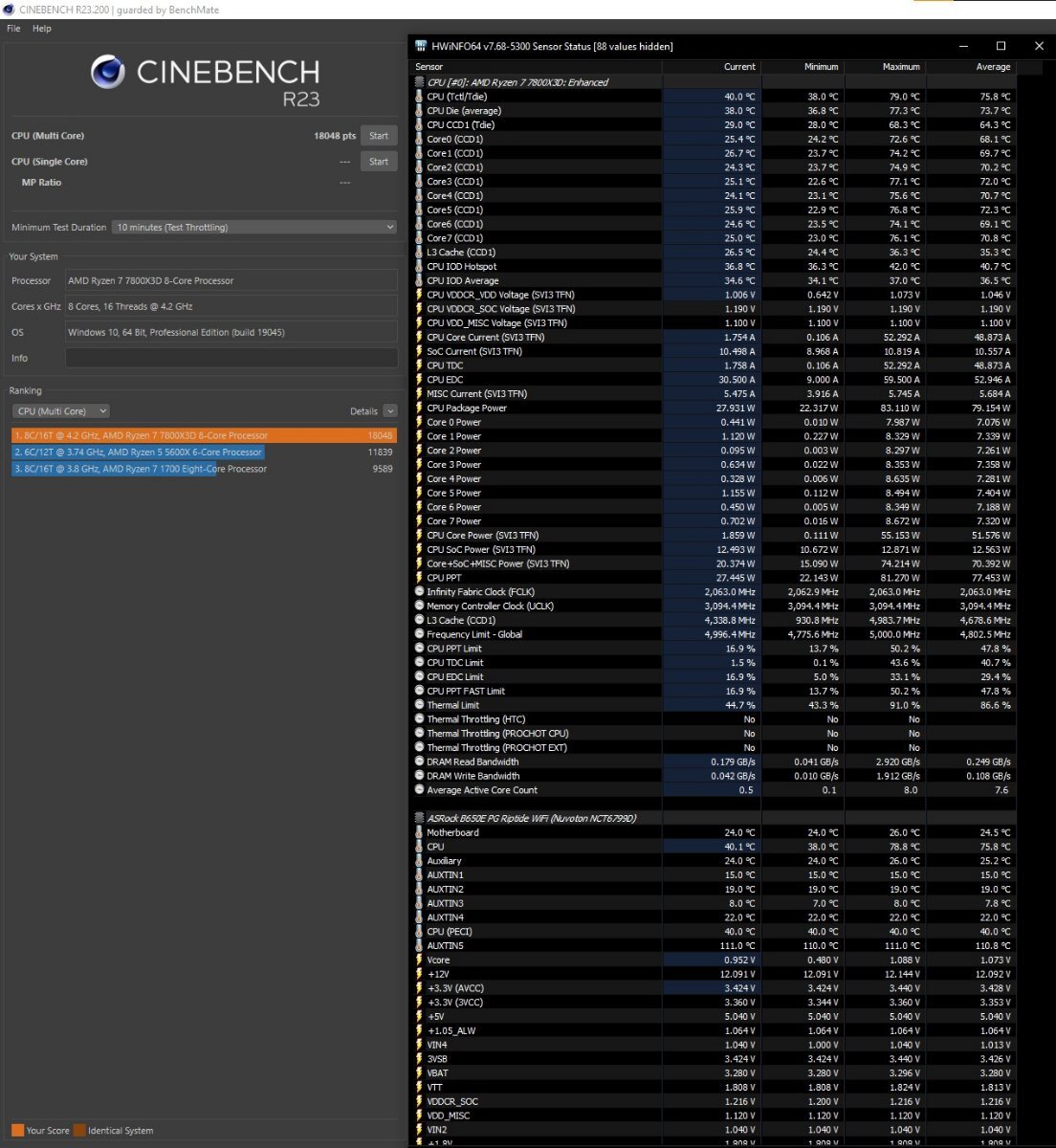Click lightning icon beside CPU Package Power

point(419,408)
